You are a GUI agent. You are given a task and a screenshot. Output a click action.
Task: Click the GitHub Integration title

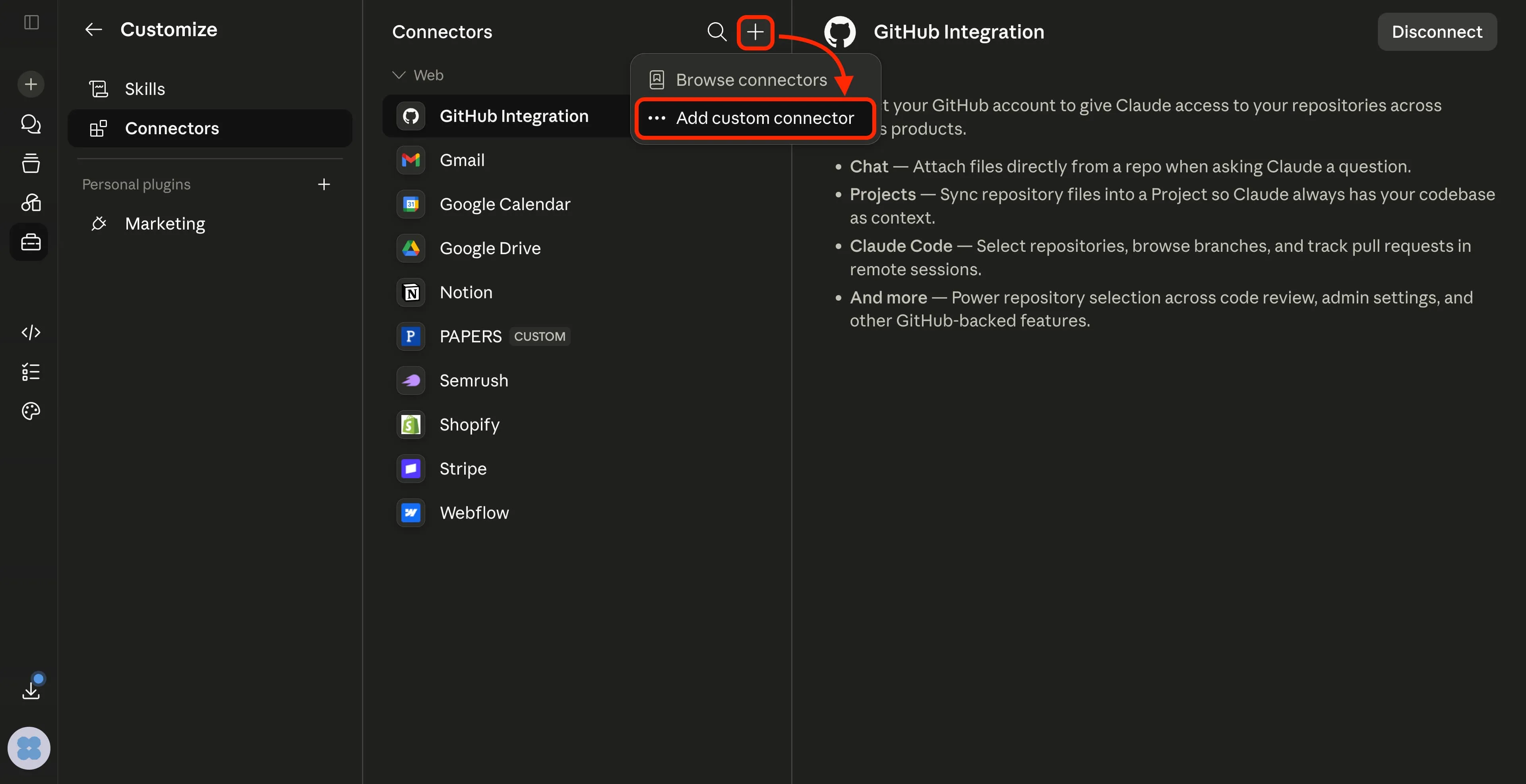pos(959,32)
